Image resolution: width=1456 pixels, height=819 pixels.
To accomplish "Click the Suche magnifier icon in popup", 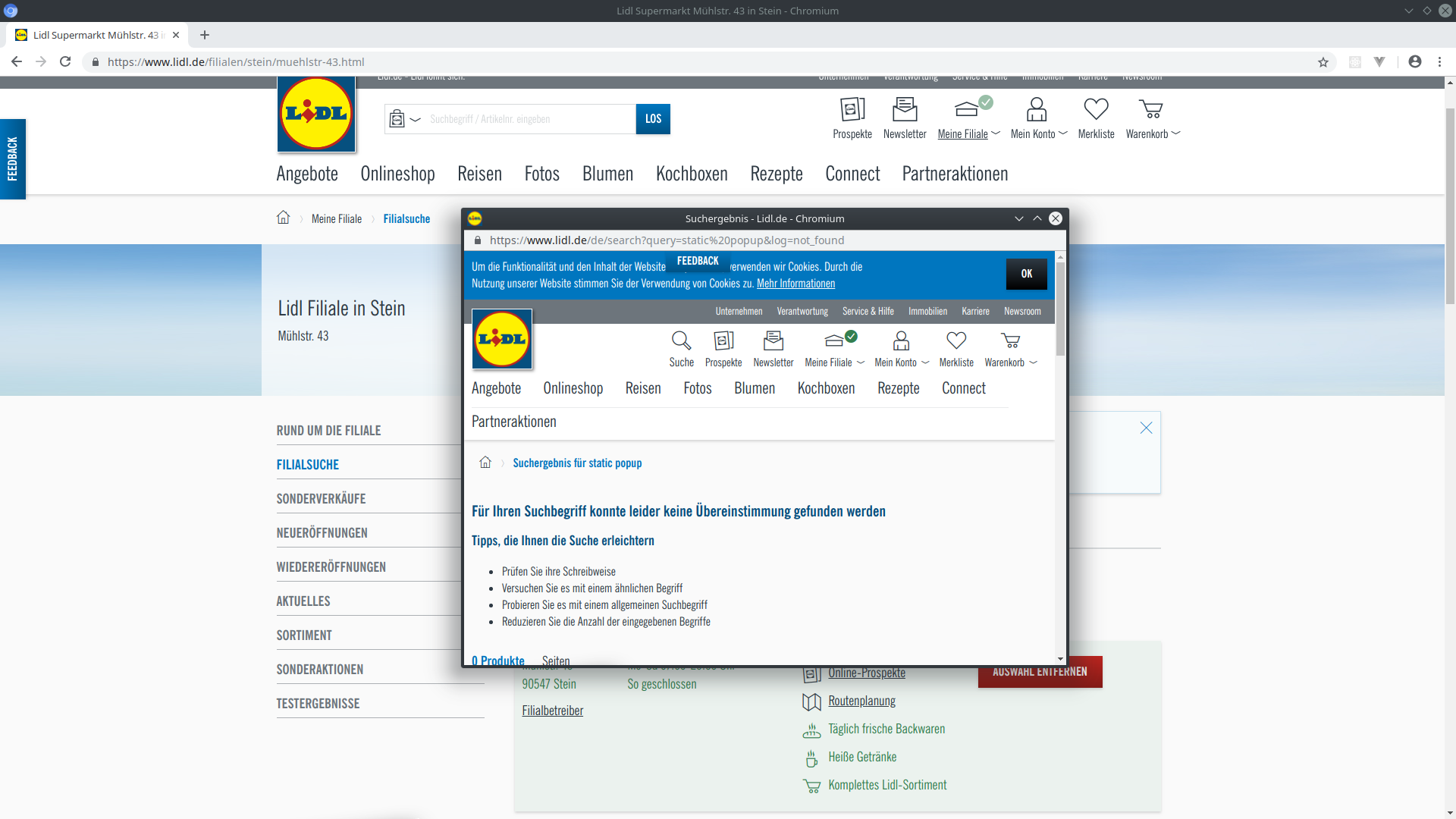I will pos(681,340).
